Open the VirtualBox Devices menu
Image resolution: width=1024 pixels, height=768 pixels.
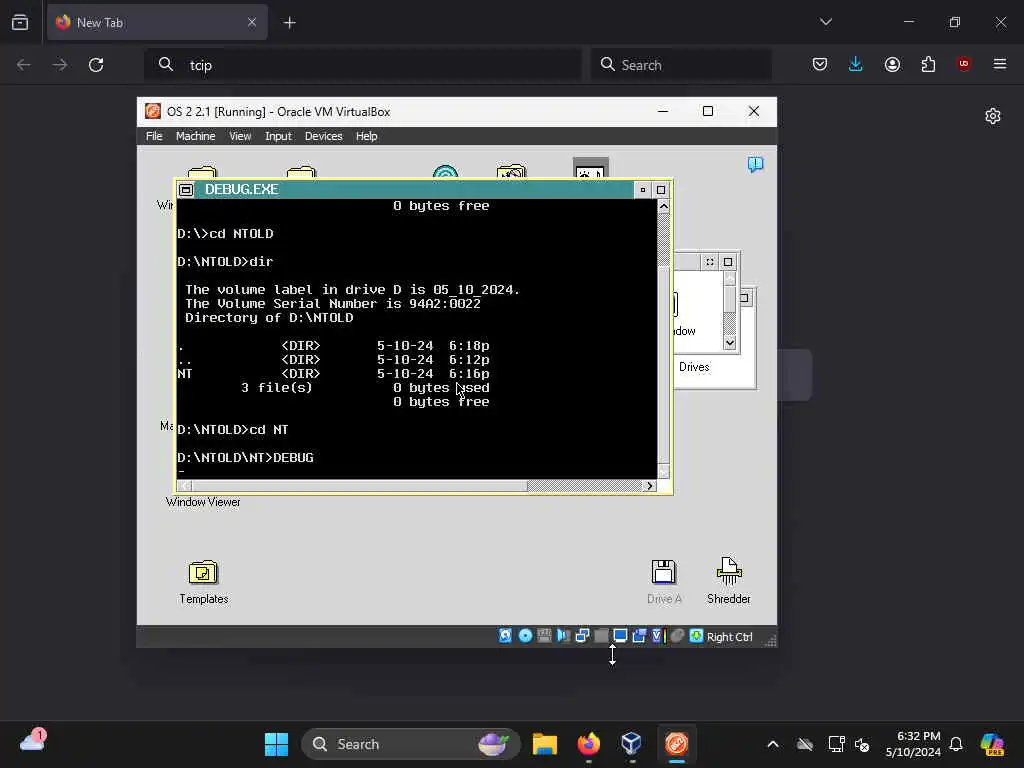tap(323, 136)
